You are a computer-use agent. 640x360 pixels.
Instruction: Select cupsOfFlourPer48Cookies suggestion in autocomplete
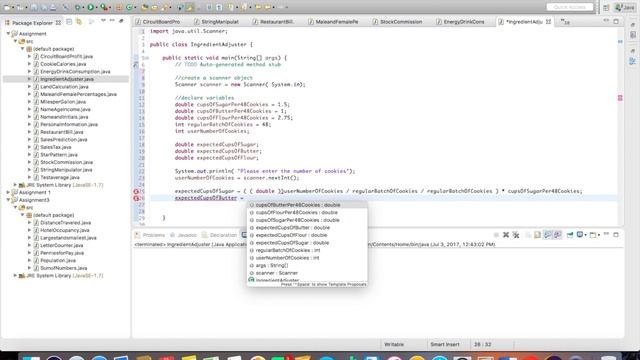point(307,213)
